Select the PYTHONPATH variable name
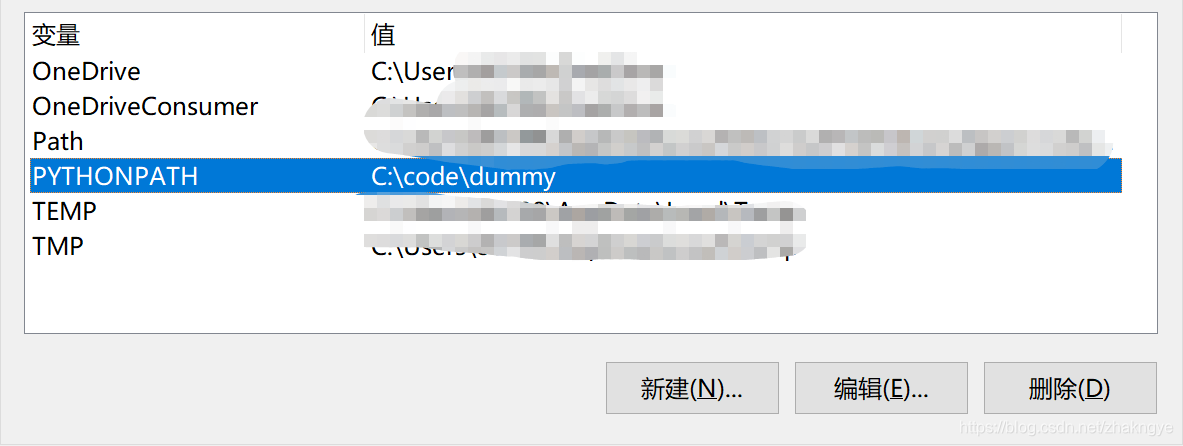 115,176
